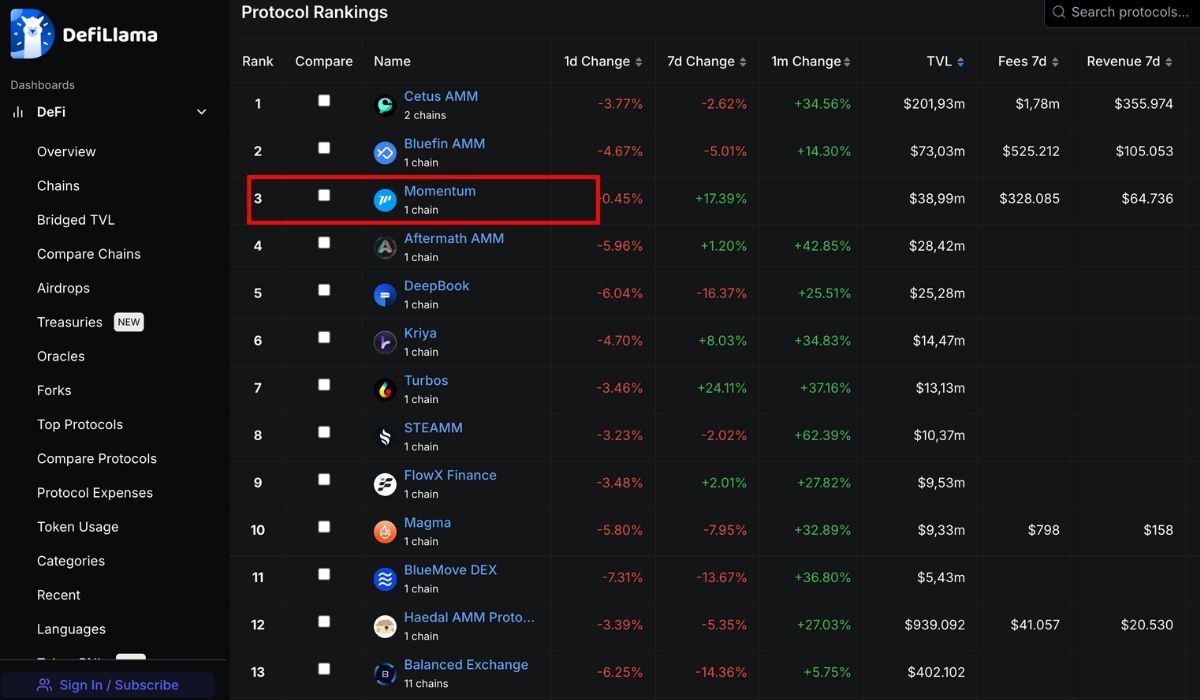Open the Balanced Exchange protocol link
This screenshot has height=700, width=1200.
(x=466, y=665)
